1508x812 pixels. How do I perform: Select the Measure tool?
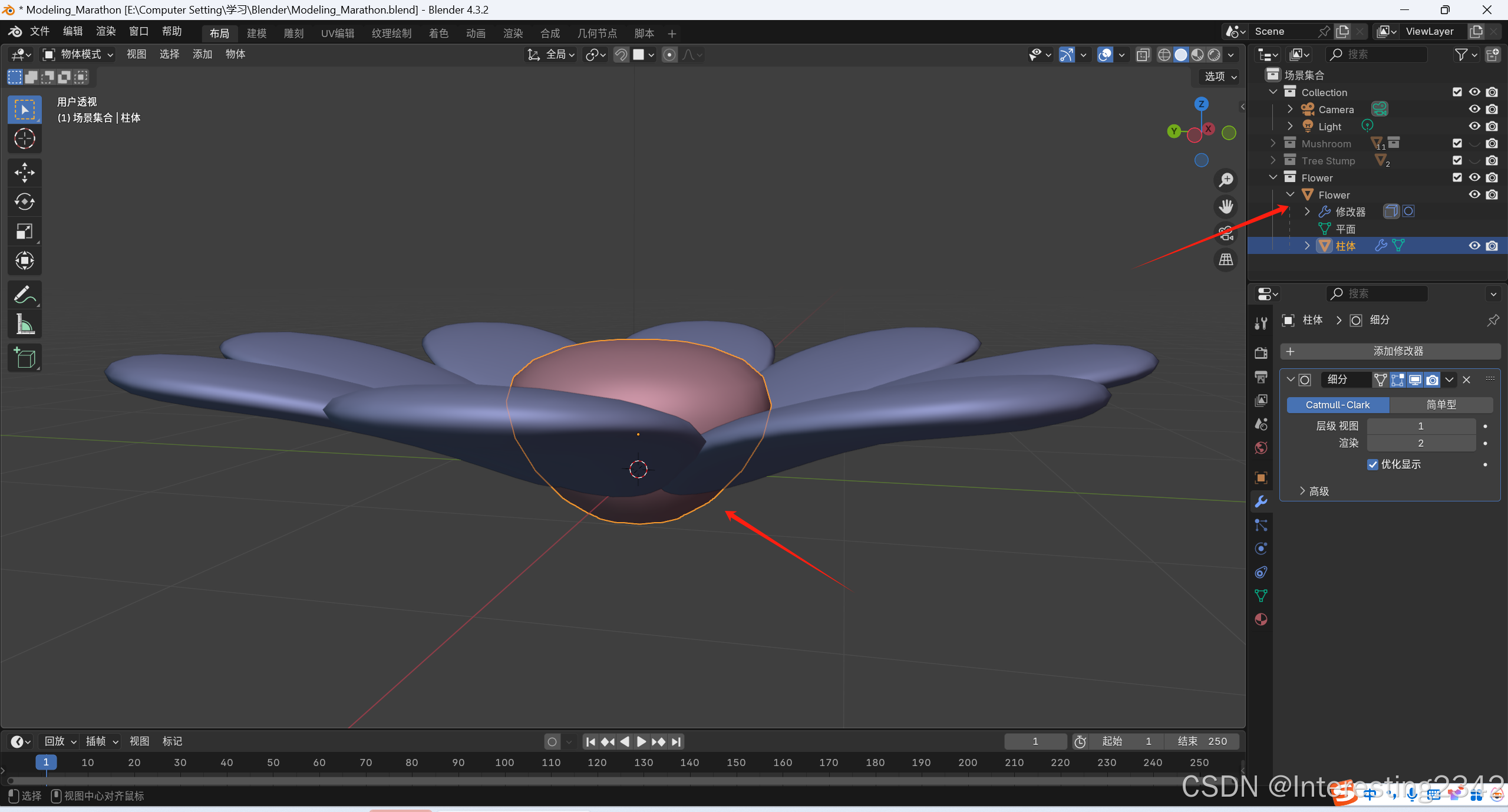24,324
